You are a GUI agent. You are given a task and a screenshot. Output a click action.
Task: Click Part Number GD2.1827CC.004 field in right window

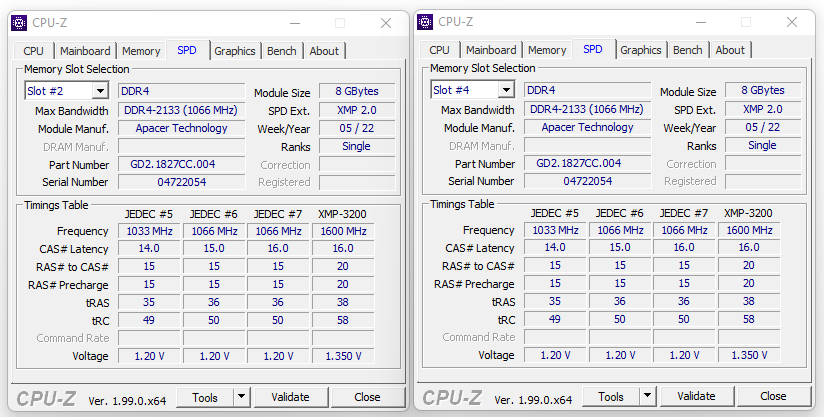[588, 163]
